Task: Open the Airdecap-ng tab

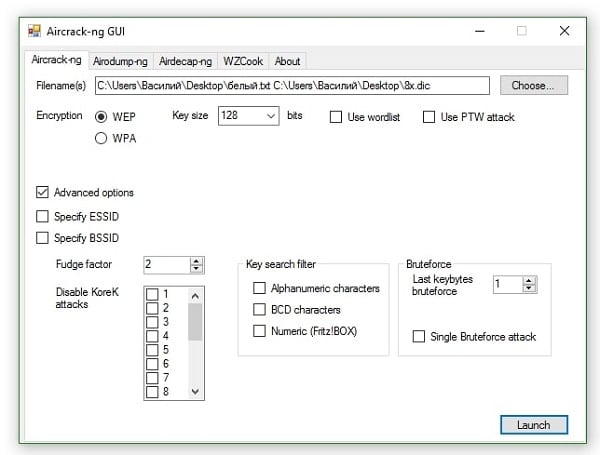Action: pyautogui.click(x=186, y=60)
